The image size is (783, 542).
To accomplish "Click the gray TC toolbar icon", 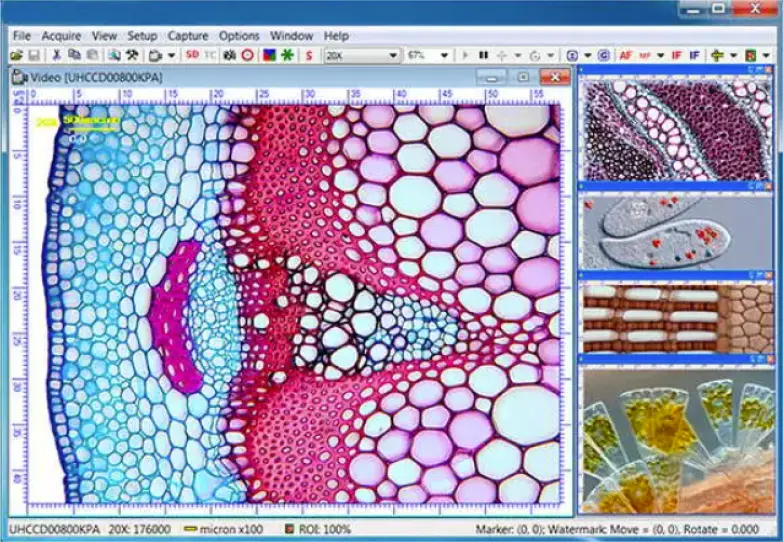I will coord(210,55).
